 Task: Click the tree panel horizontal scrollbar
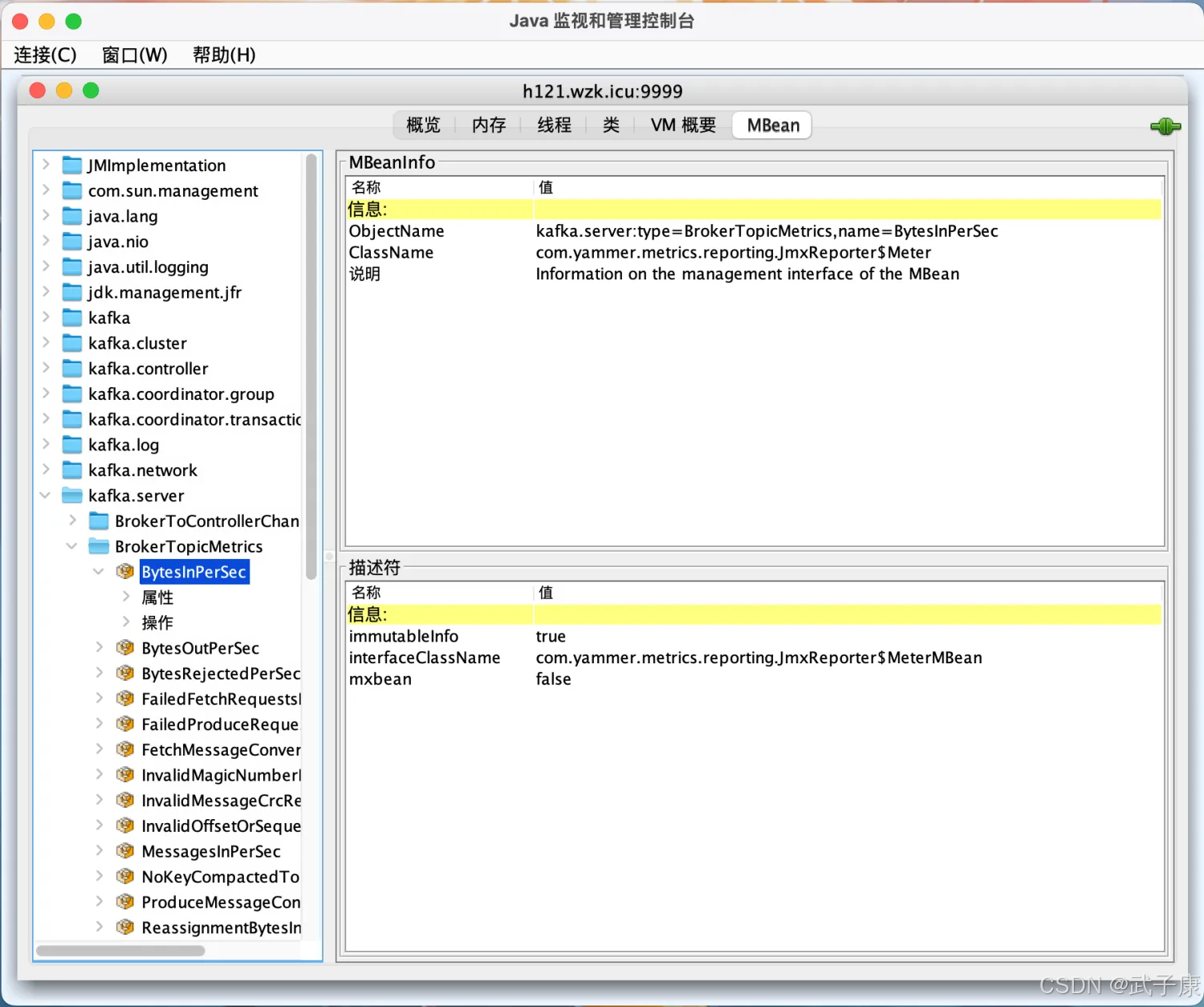[120, 951]
